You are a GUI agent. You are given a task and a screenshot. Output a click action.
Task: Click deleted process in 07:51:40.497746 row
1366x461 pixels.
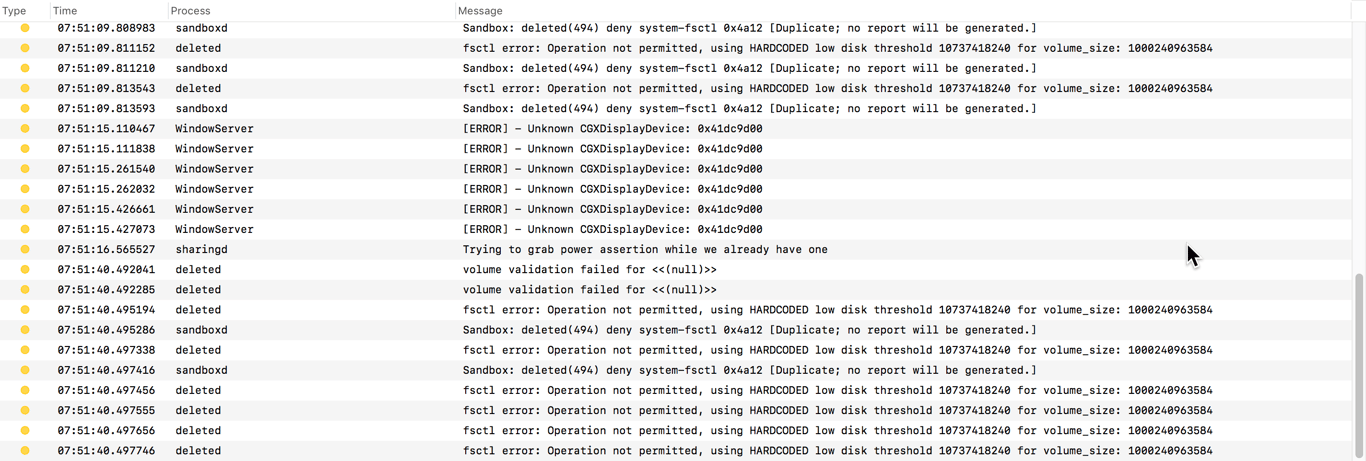coord(198,450)
